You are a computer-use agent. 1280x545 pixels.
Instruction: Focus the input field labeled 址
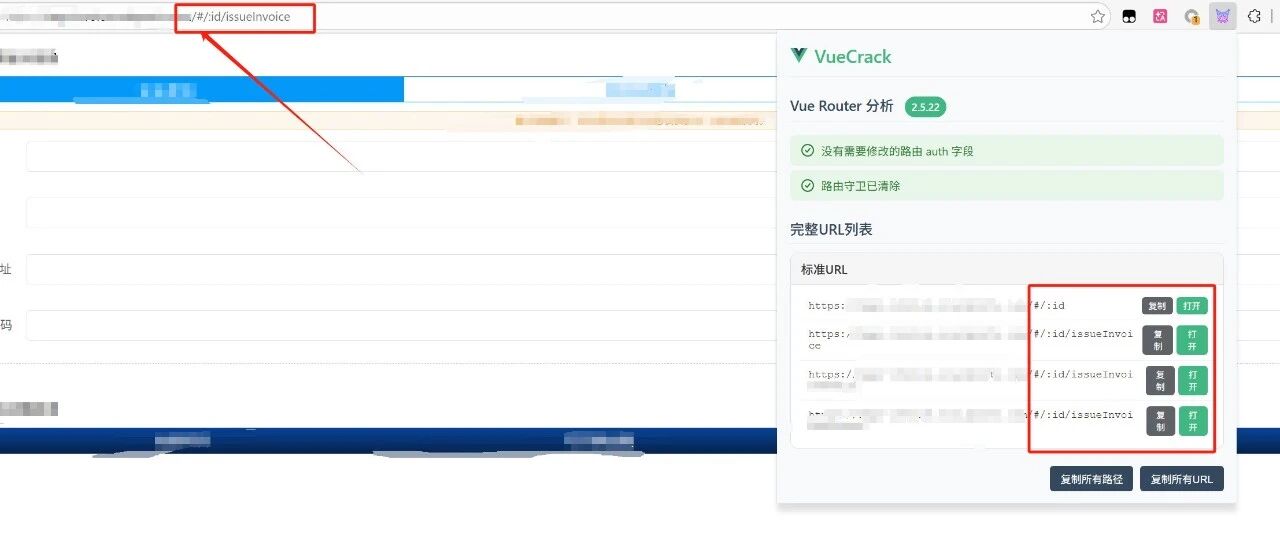(x=401, y=269)
